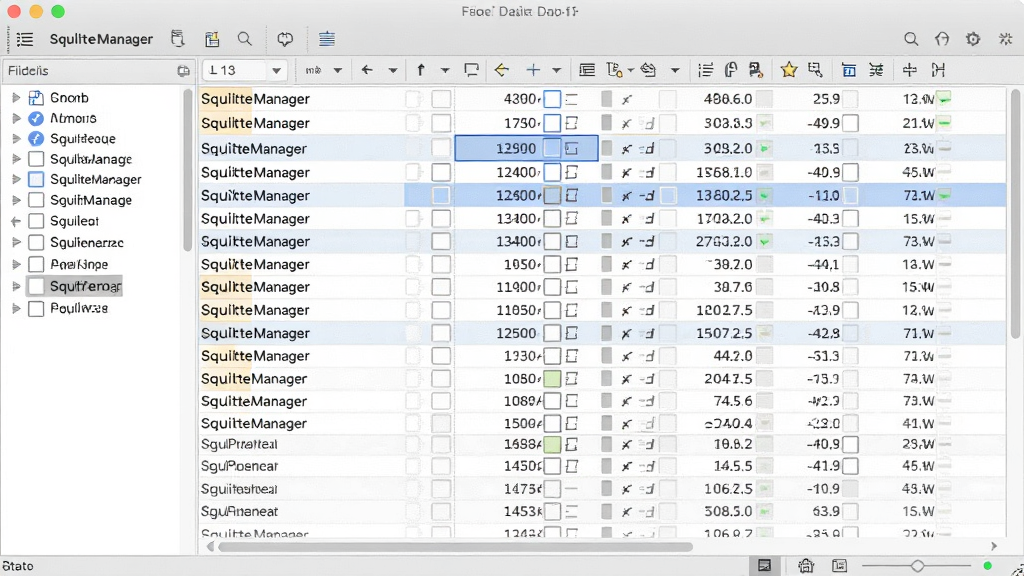Viewport: 1024px width, 576px height.
Task: Open the sidebar list menu icon
Action: [25, 39]
